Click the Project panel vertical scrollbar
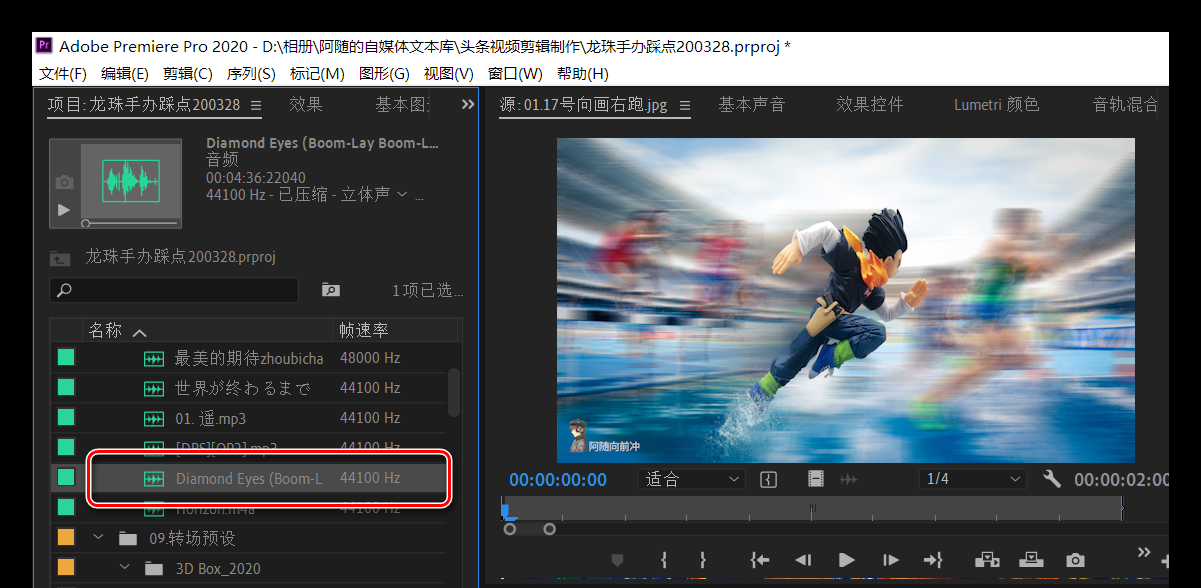This screenshot has width=1201, height=588. coord(454,392)
